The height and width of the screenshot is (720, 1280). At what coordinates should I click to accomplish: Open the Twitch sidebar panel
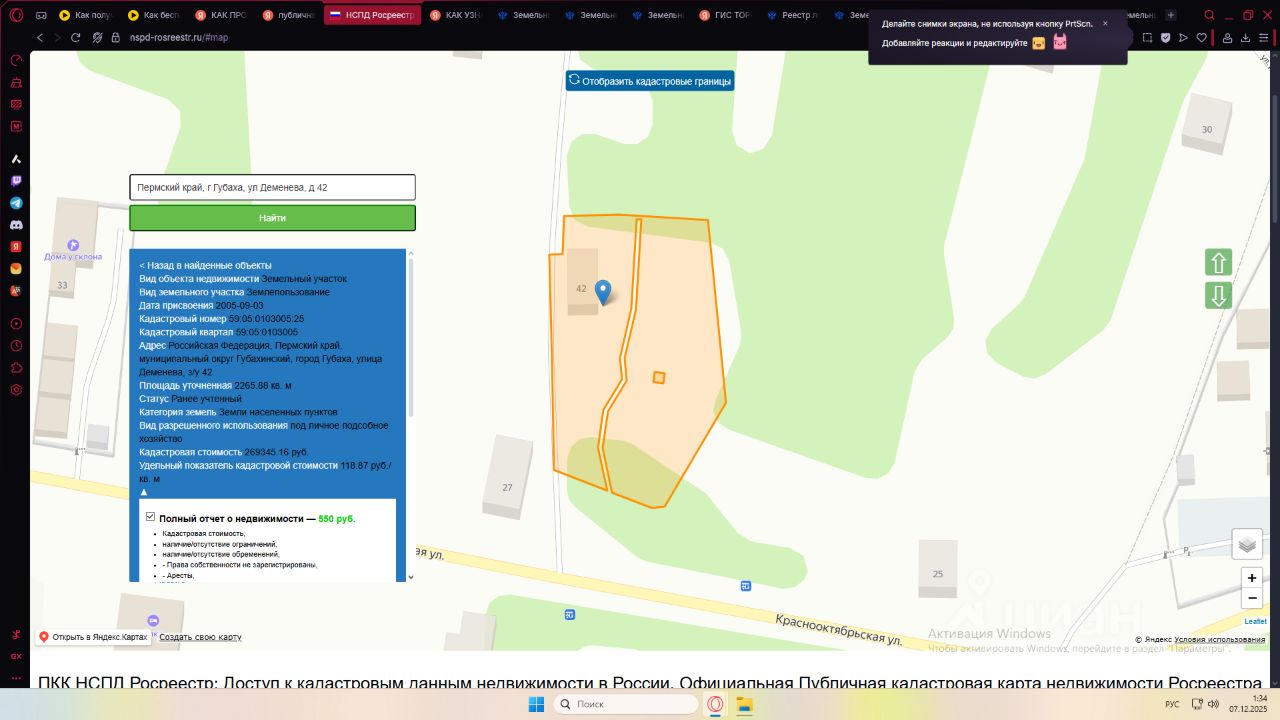(x=16, y=181)
